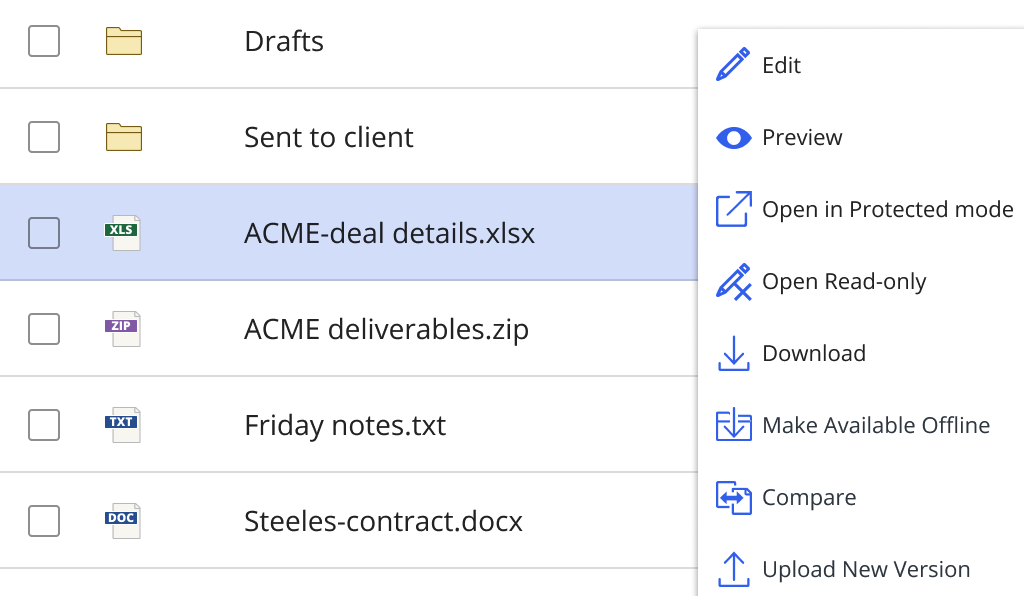Toggle the Steeles-contract.docx checkbox

(44, 521)
